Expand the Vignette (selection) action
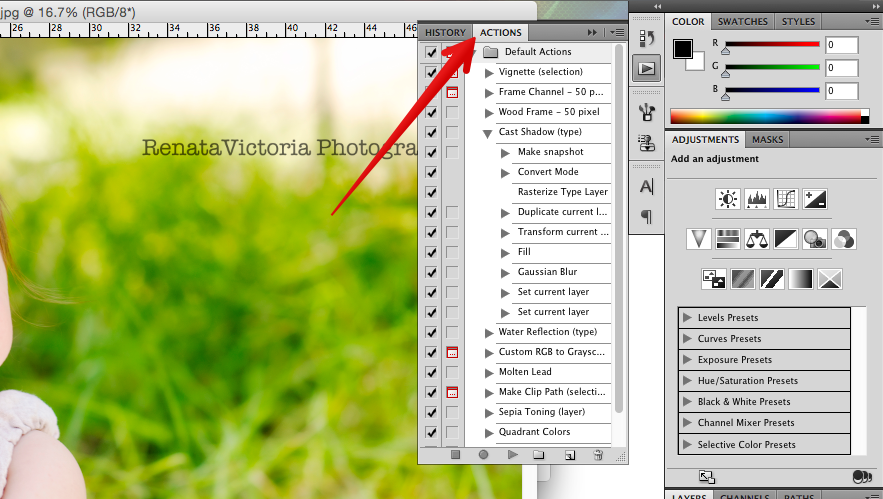 [x=489, y=73]
